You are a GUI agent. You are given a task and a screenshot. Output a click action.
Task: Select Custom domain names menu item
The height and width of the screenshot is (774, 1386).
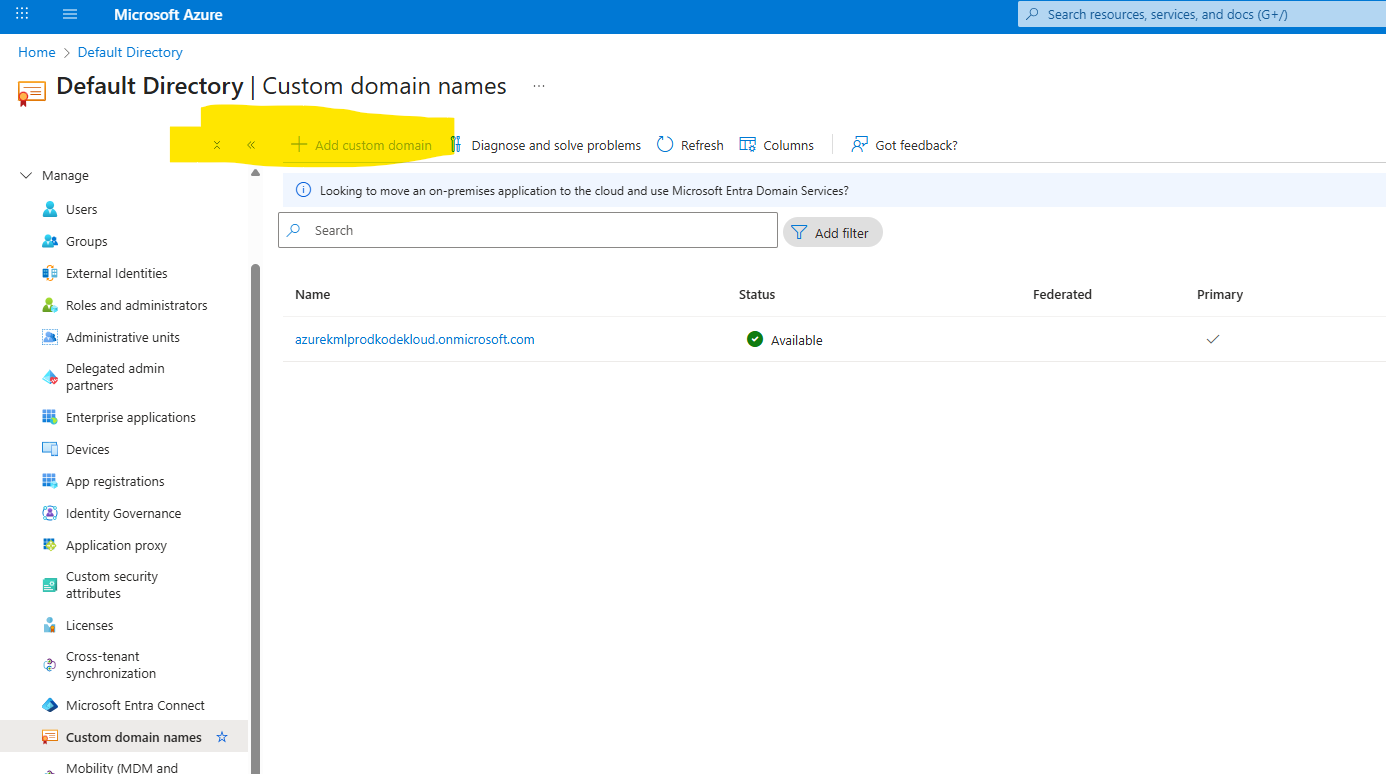pyautogui.click(x=134, y=737)
